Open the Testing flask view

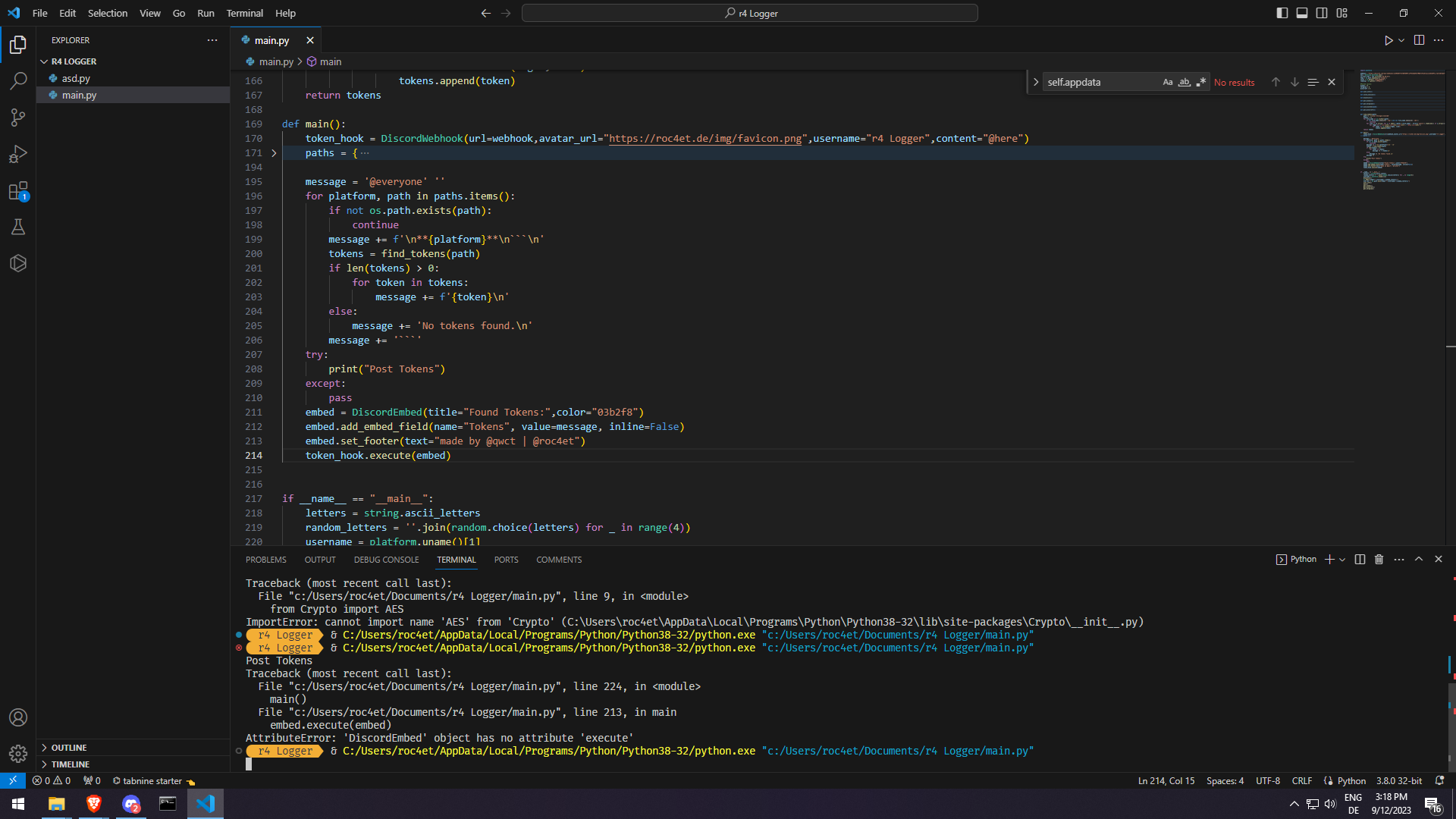click(x=18, y=227)
